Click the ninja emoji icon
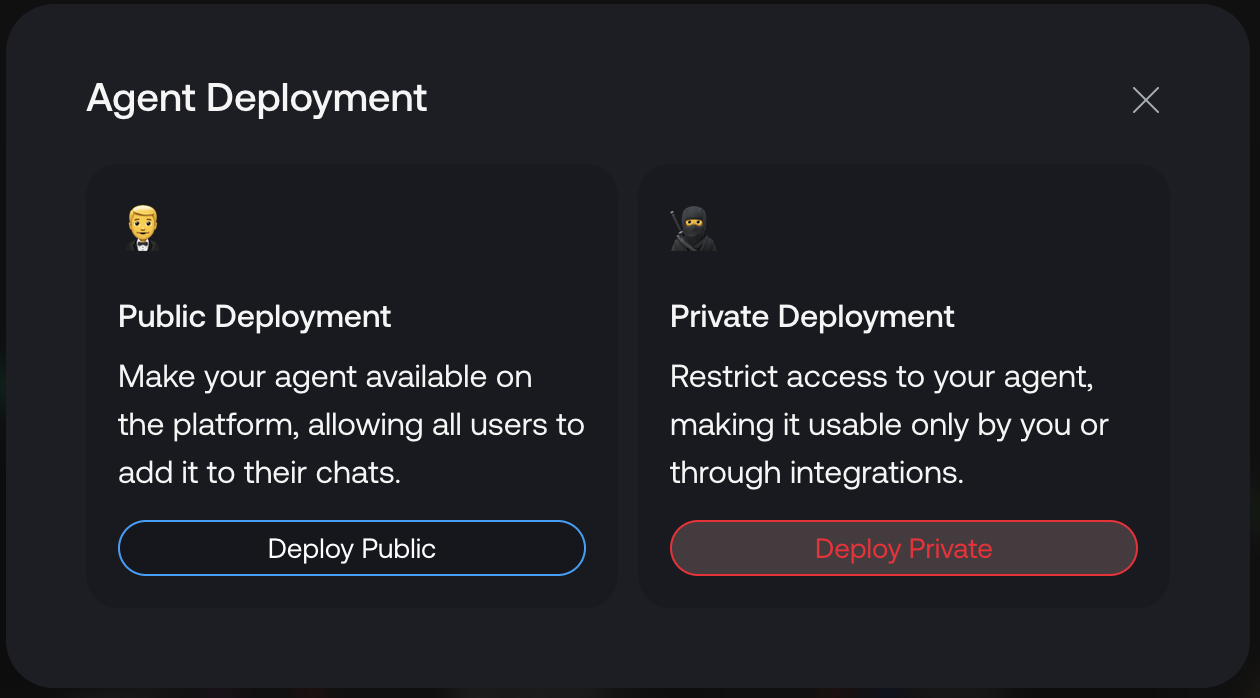Image resolution: width=1260 pixels, height=698 pixels. coord(693,229)
